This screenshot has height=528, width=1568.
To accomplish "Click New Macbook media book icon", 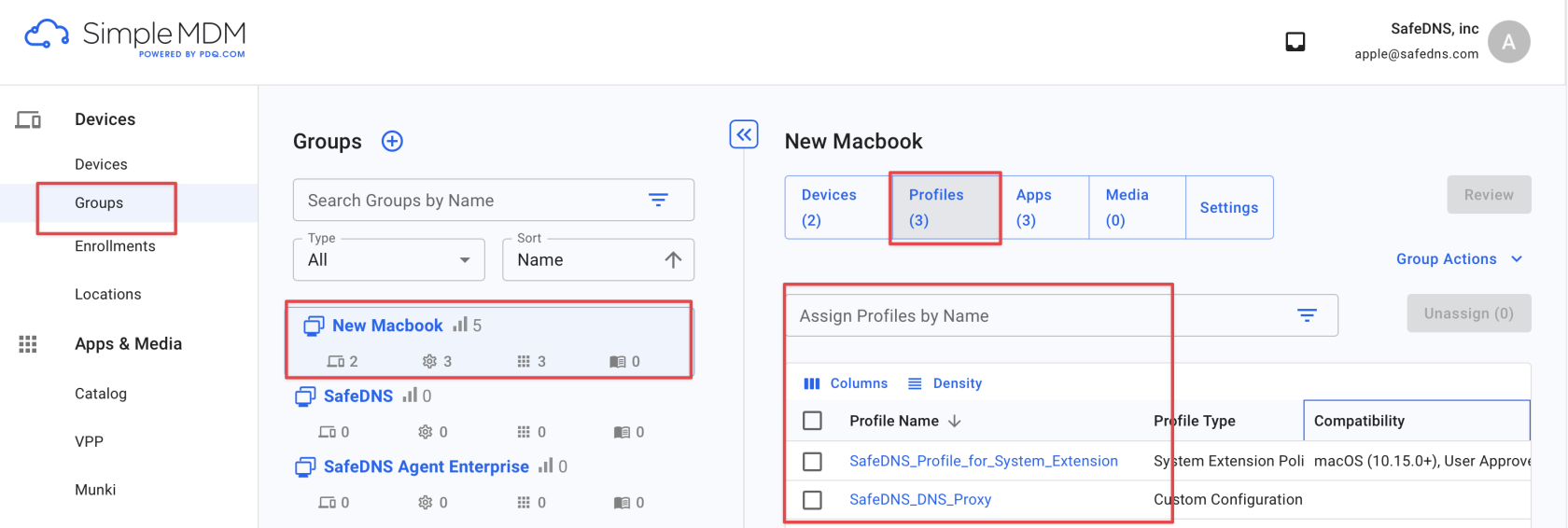I will tap(618, 361).
